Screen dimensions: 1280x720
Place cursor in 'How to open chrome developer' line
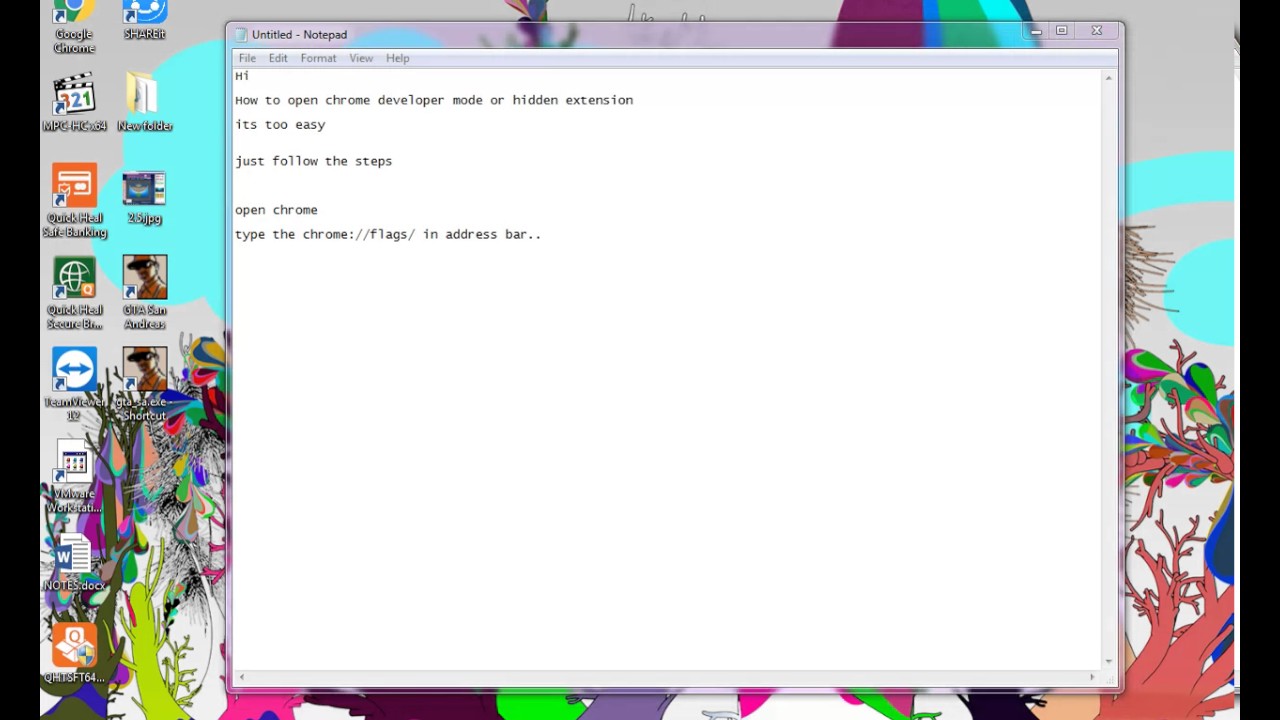pos(434,100)
